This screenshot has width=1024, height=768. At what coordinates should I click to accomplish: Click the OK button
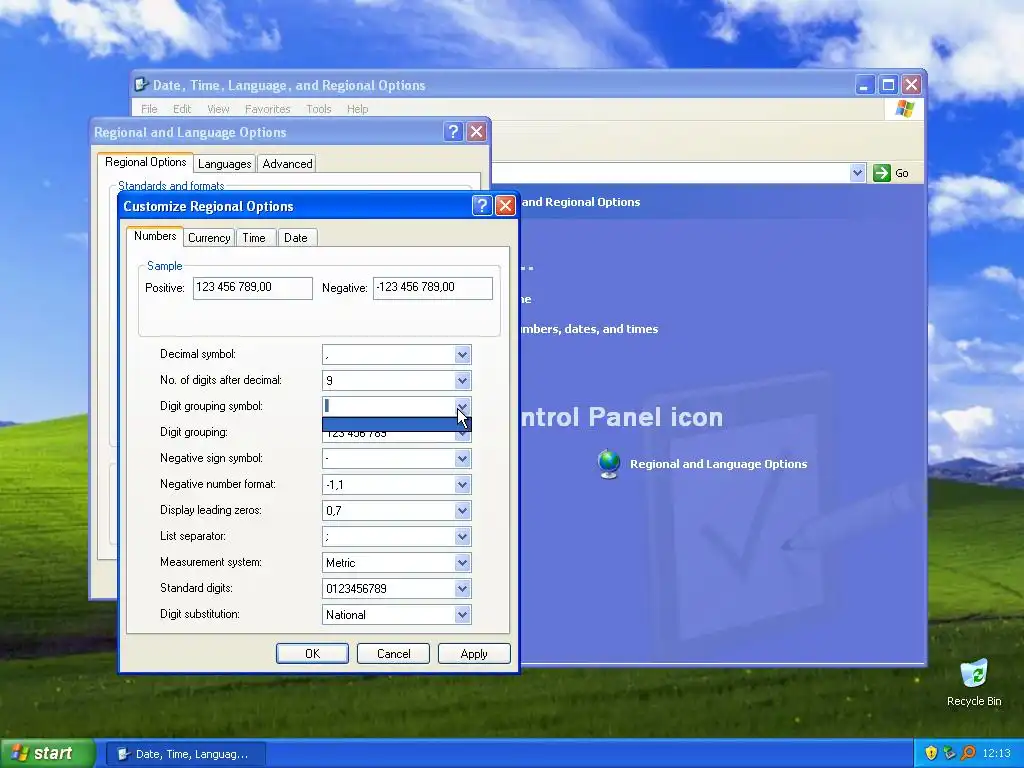pos(312,654)
